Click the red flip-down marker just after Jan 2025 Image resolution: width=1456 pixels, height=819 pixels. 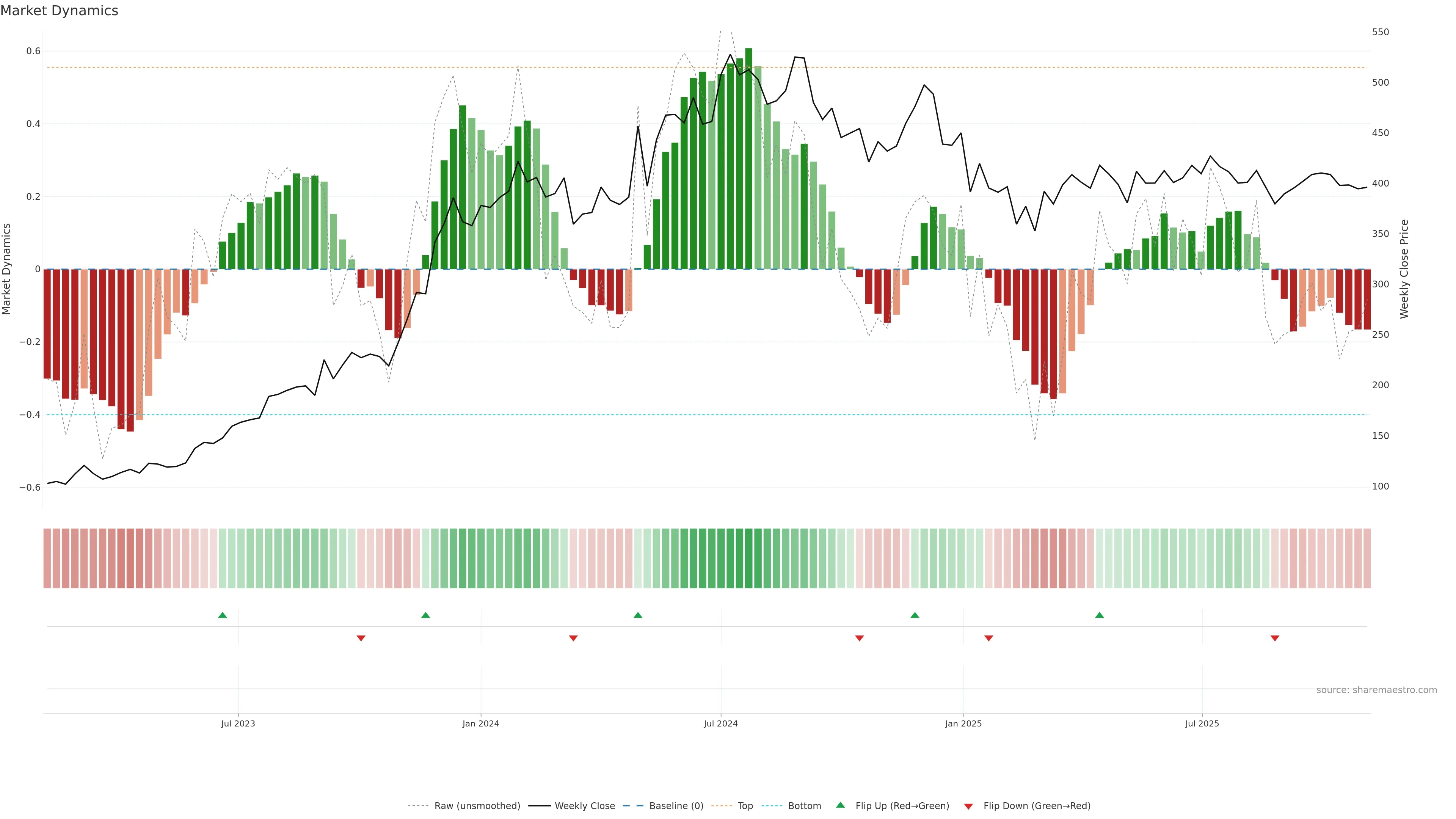[x=988, y=638]
